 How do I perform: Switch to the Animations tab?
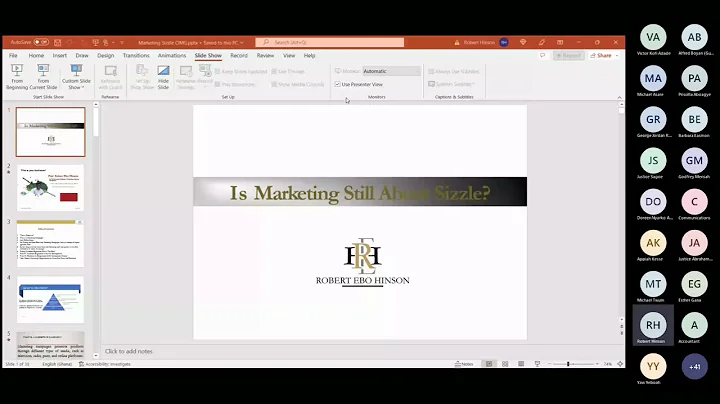point(172,56)
